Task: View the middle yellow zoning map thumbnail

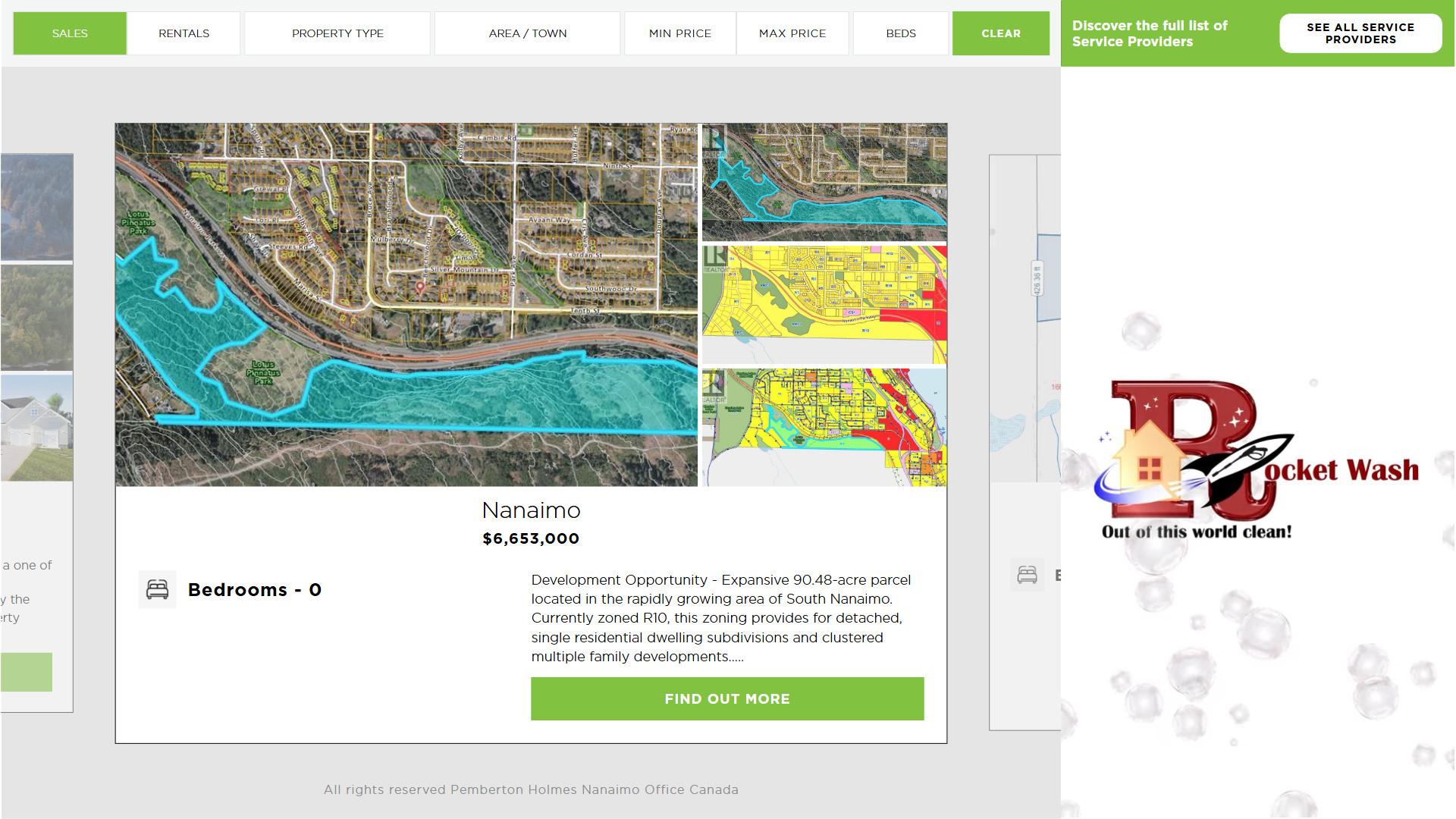Action: (x=824, y=304)
